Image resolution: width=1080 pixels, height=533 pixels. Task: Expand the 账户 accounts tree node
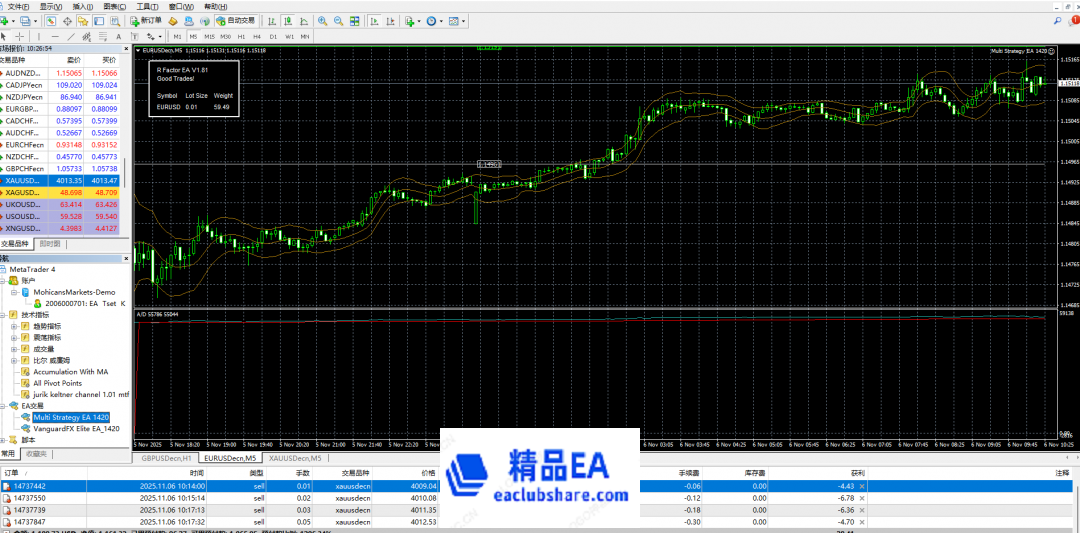(4, 281)
